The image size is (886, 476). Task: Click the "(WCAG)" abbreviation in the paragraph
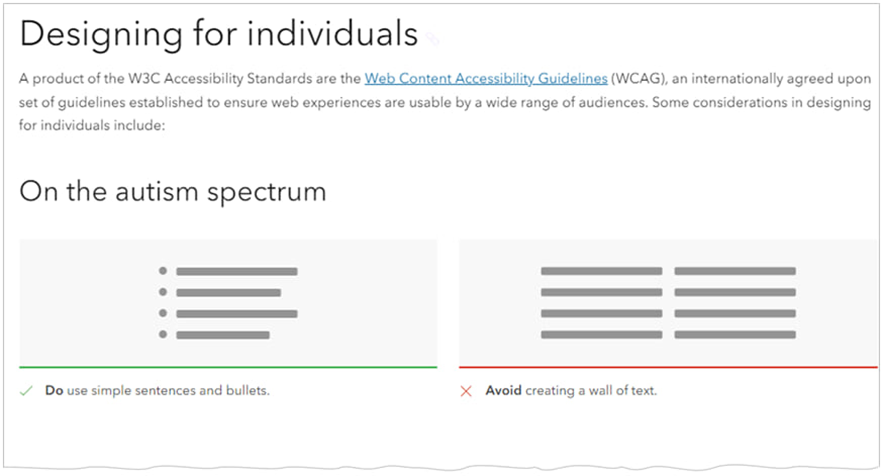638,77
